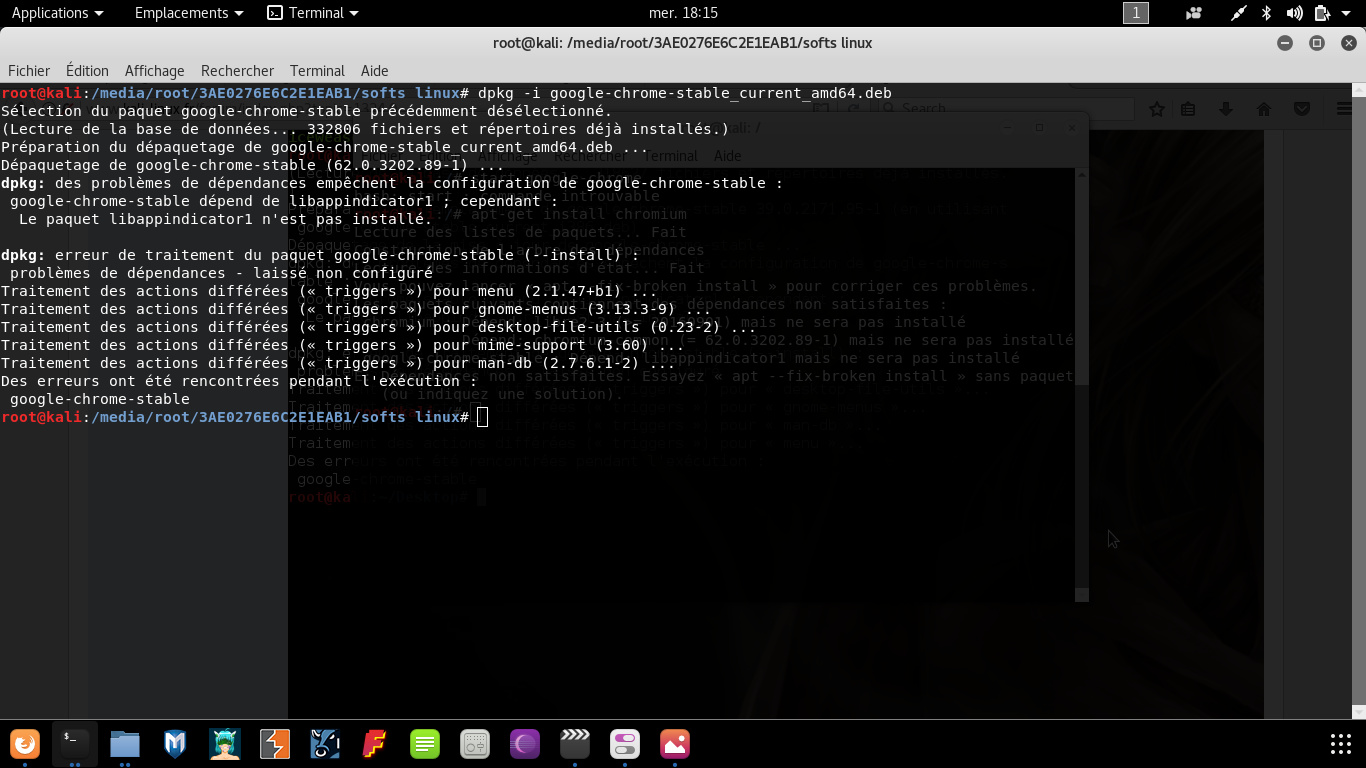1366x768 pixels.
Task: Click the last "google-chrome-stable" error line
Action: tap(99, 399)
